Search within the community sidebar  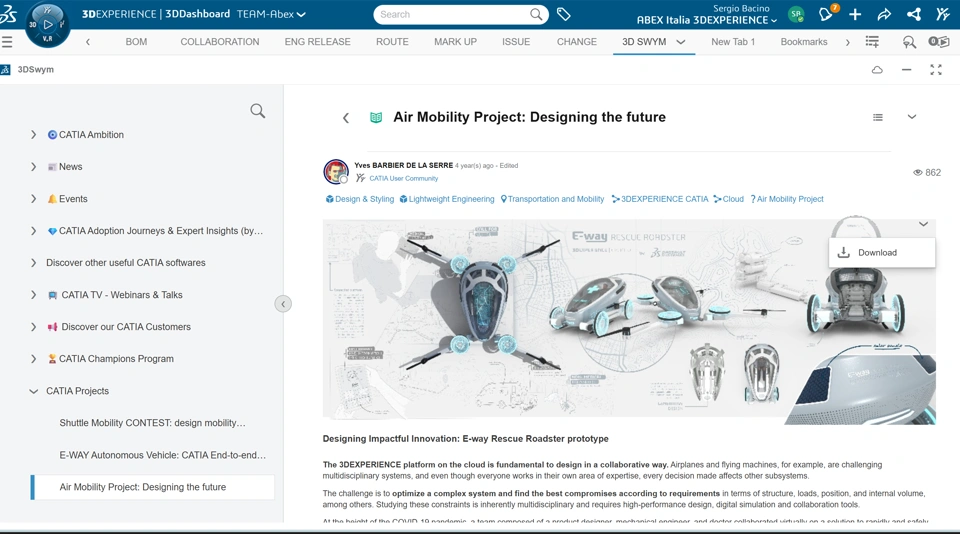(258, 111)
